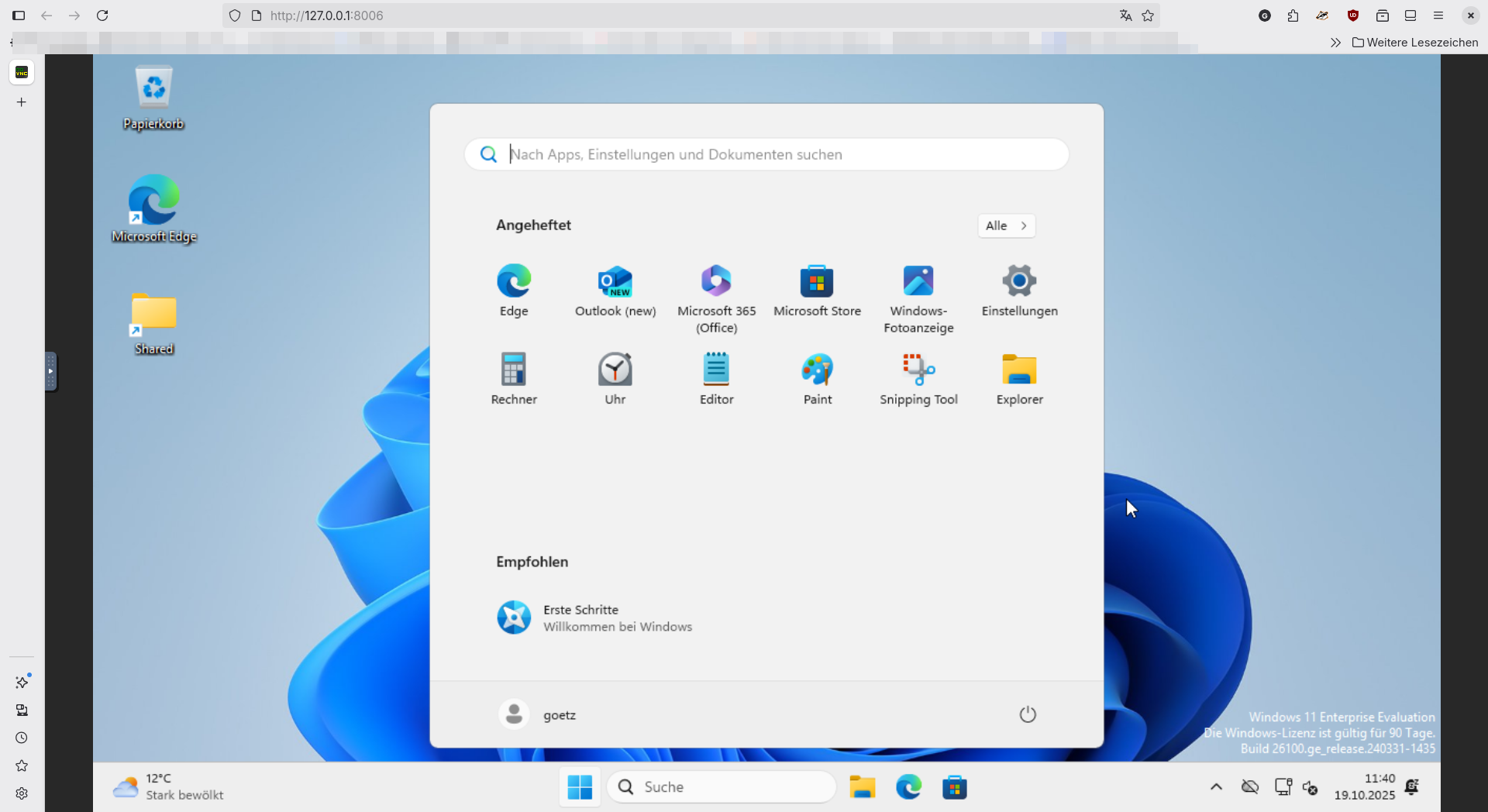
Task: Expand the Alle apps list
Action: coord(1006,225)
